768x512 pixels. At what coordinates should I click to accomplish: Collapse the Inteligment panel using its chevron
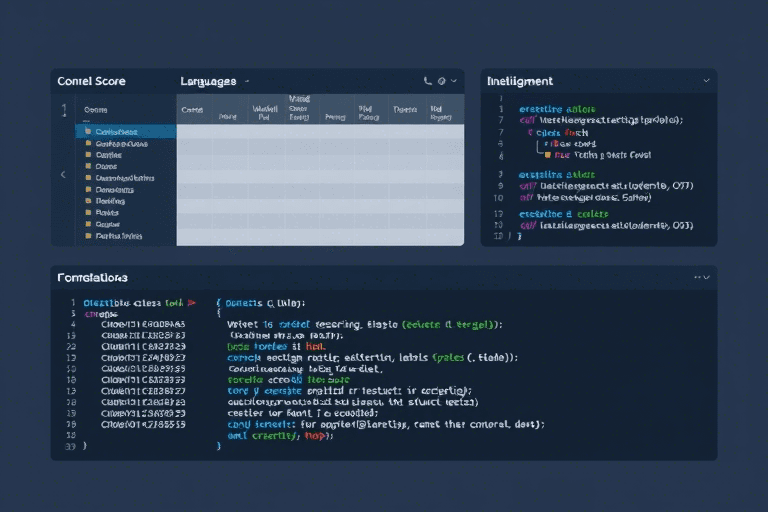click(x=706, y=80)
